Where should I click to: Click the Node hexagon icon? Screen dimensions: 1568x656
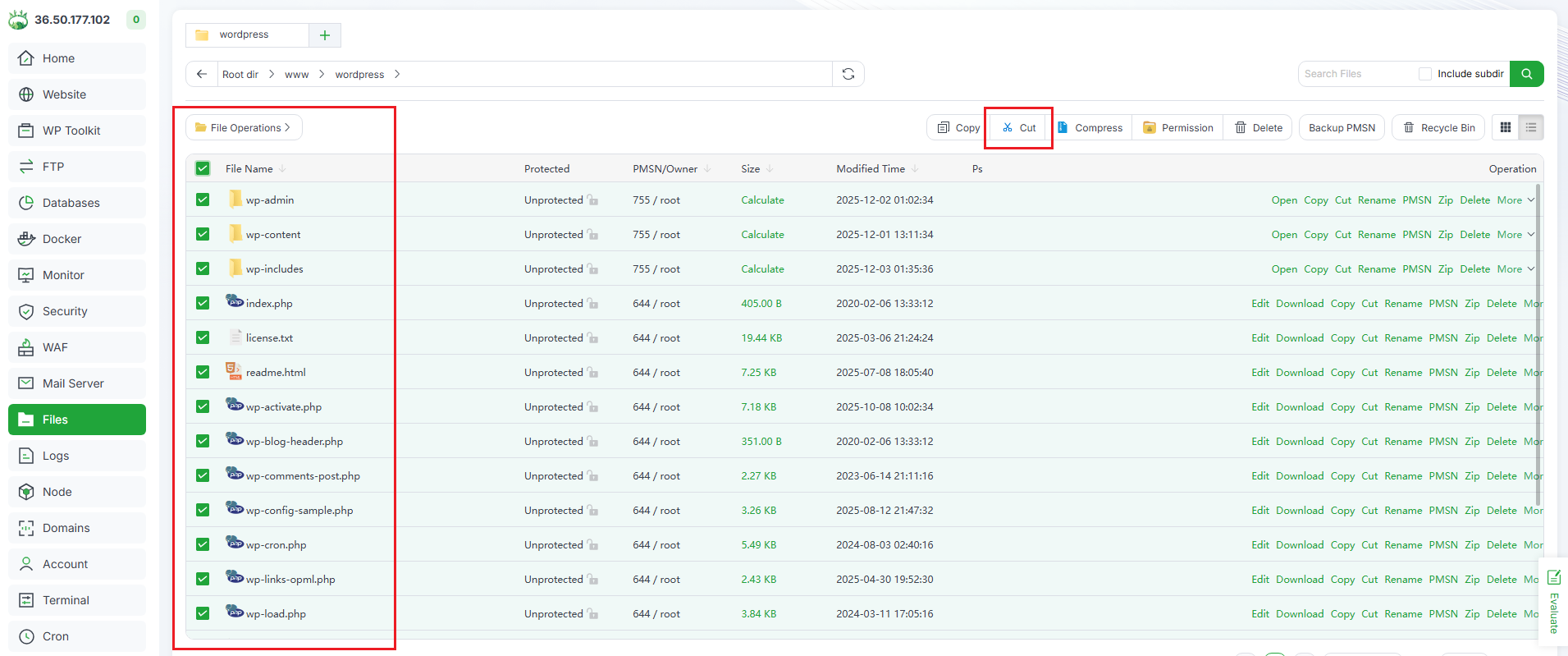(26, 492)
